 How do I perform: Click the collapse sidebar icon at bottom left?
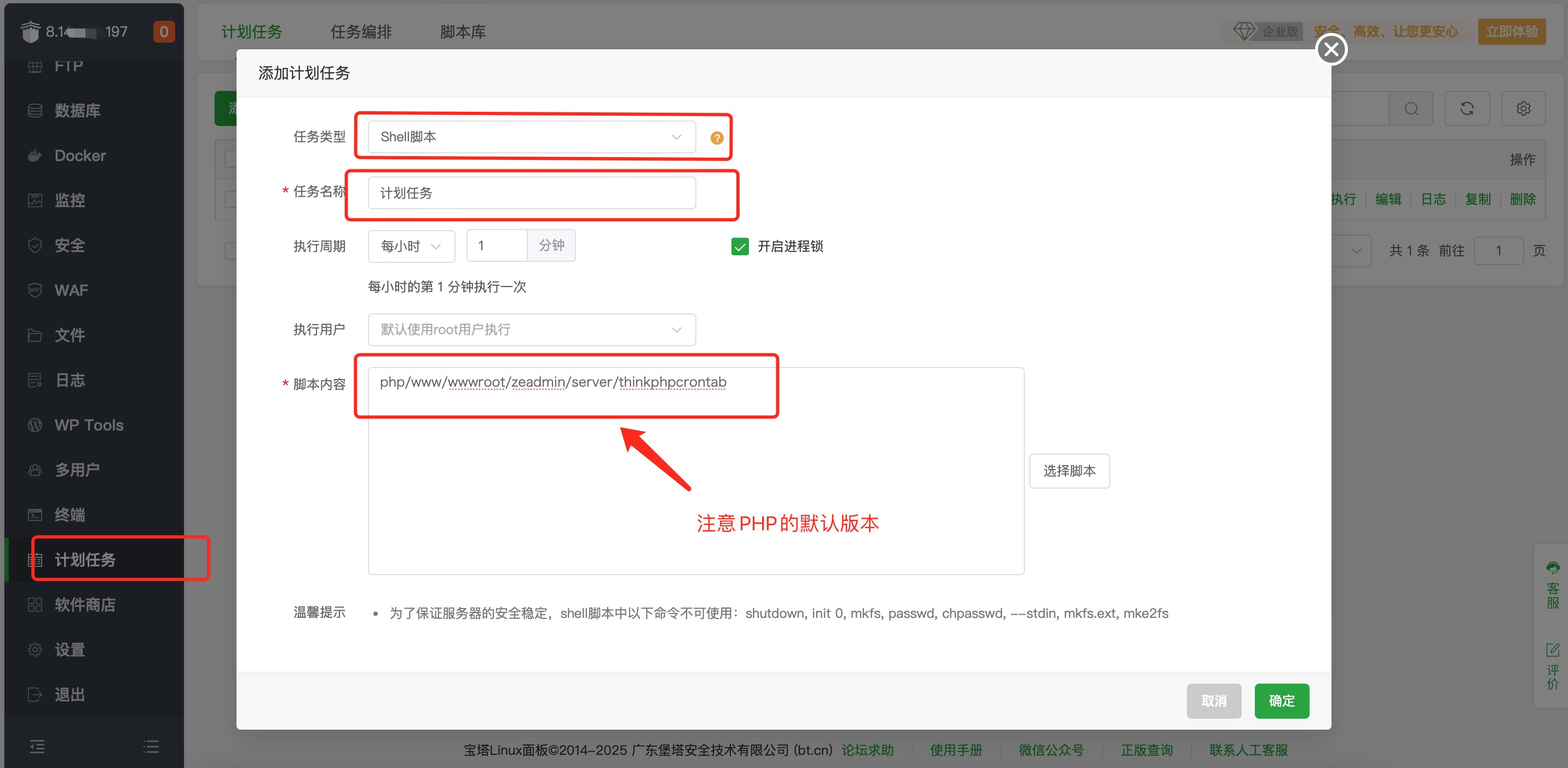point(37,746)
